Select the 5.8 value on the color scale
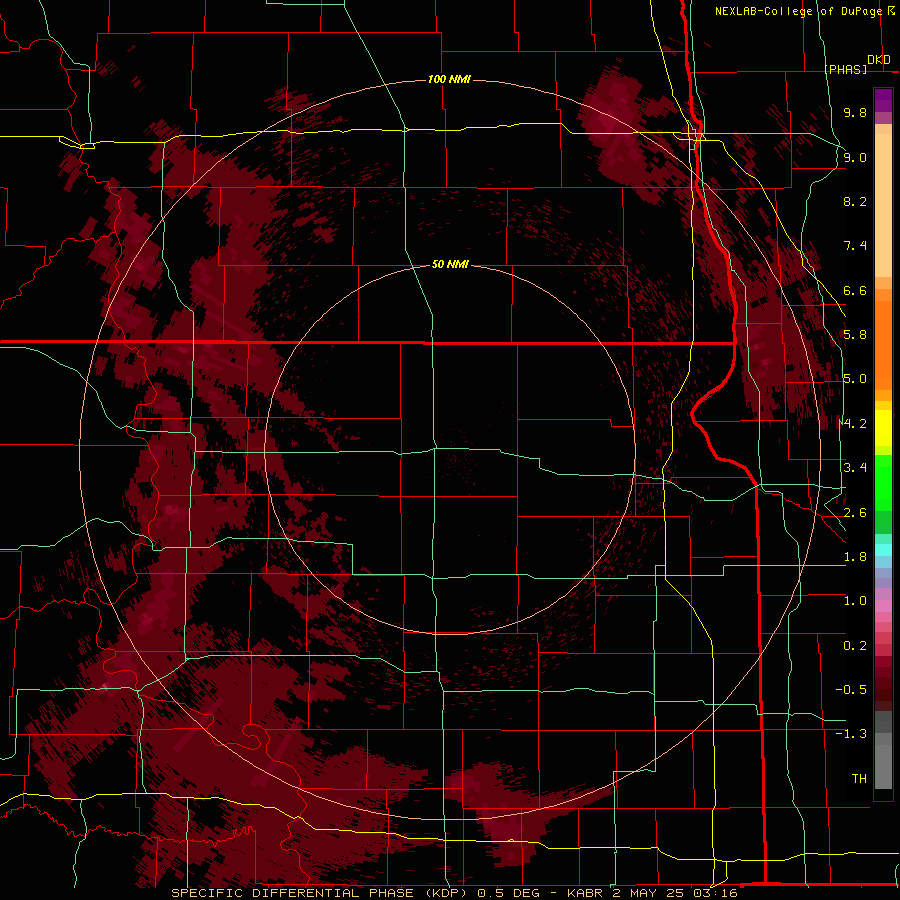900x900 pixels. point(855,335)
